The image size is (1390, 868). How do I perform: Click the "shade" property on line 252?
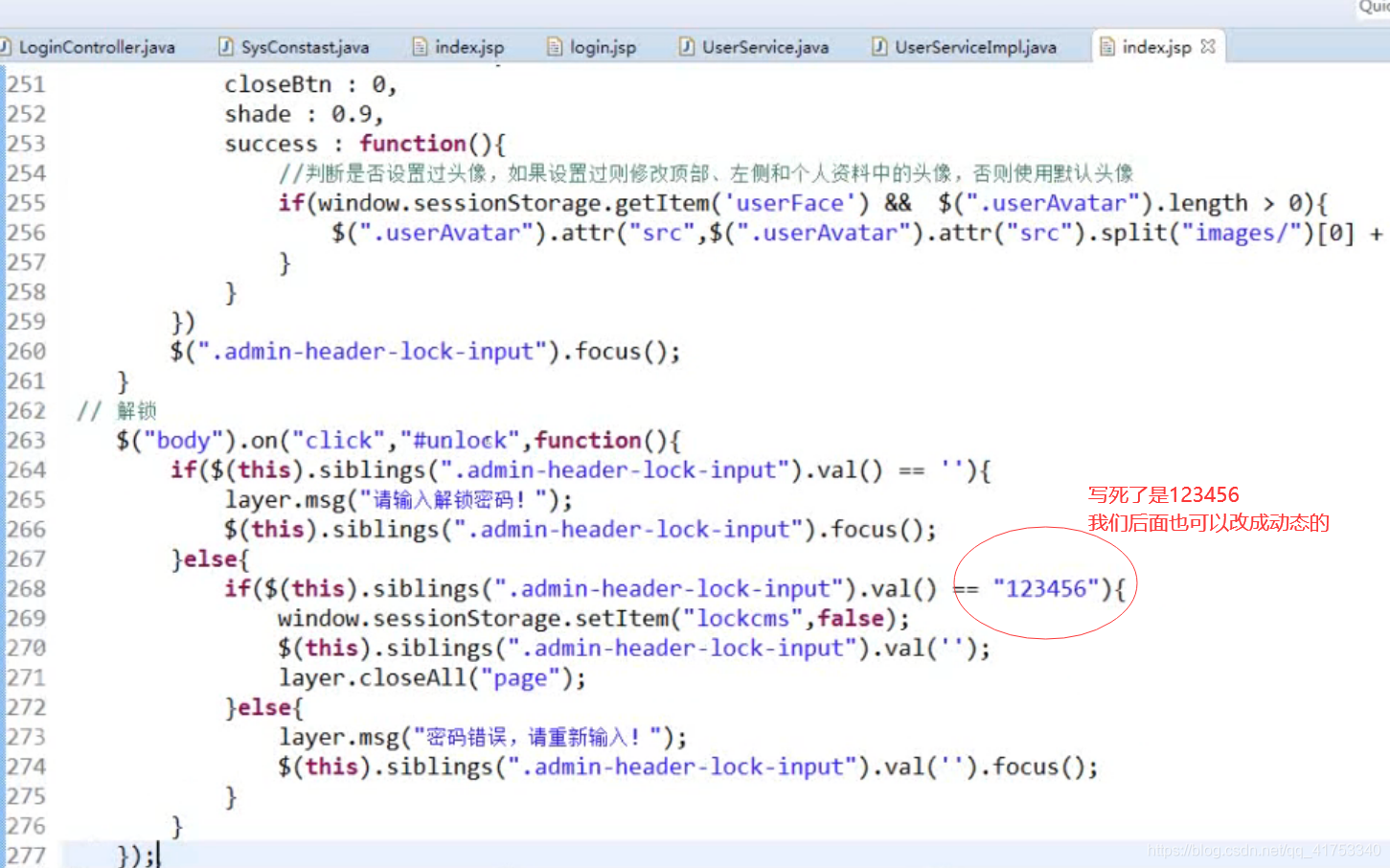(x=258, y=114)
